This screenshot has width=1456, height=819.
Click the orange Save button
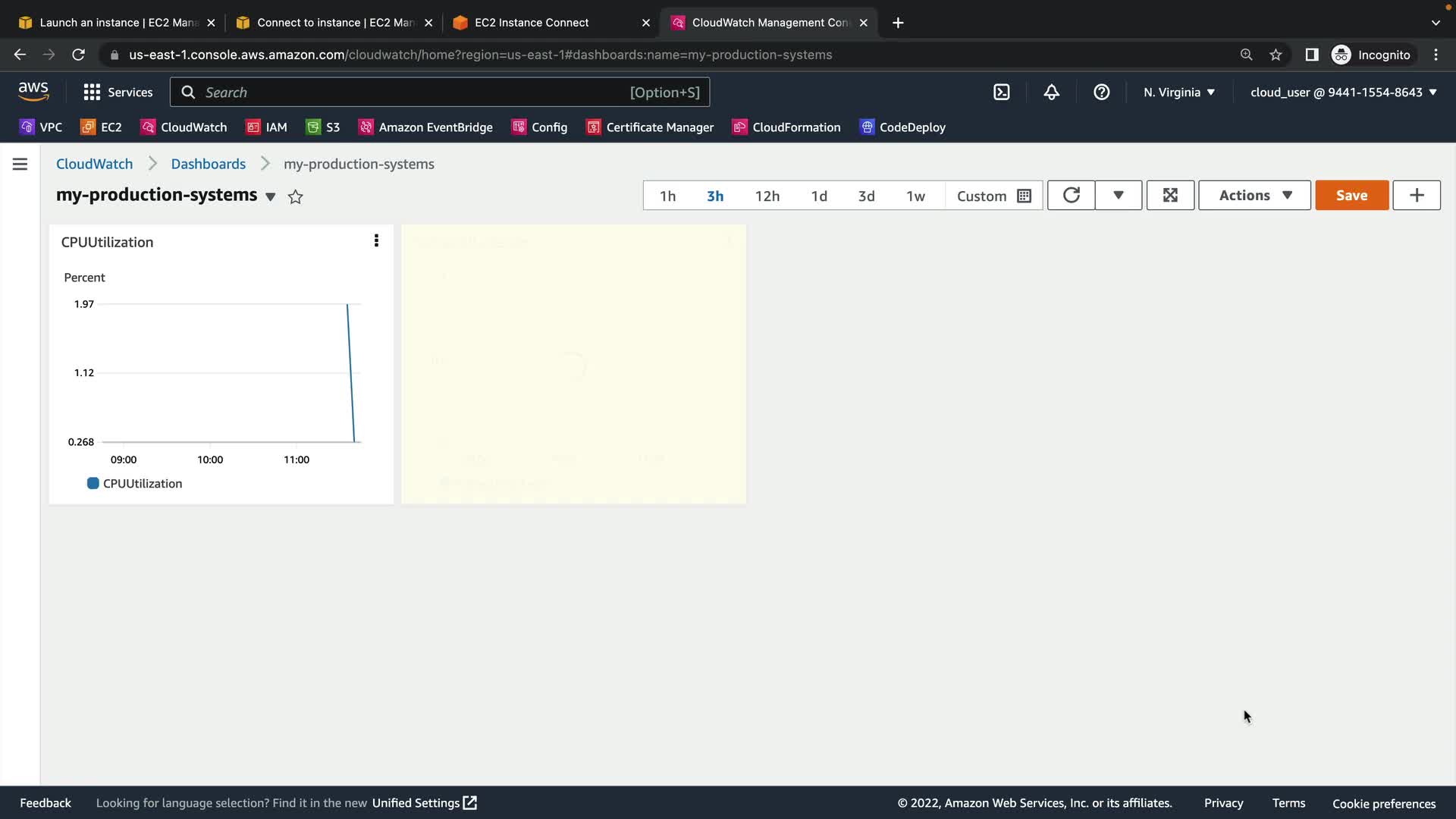coord(1351,196)
